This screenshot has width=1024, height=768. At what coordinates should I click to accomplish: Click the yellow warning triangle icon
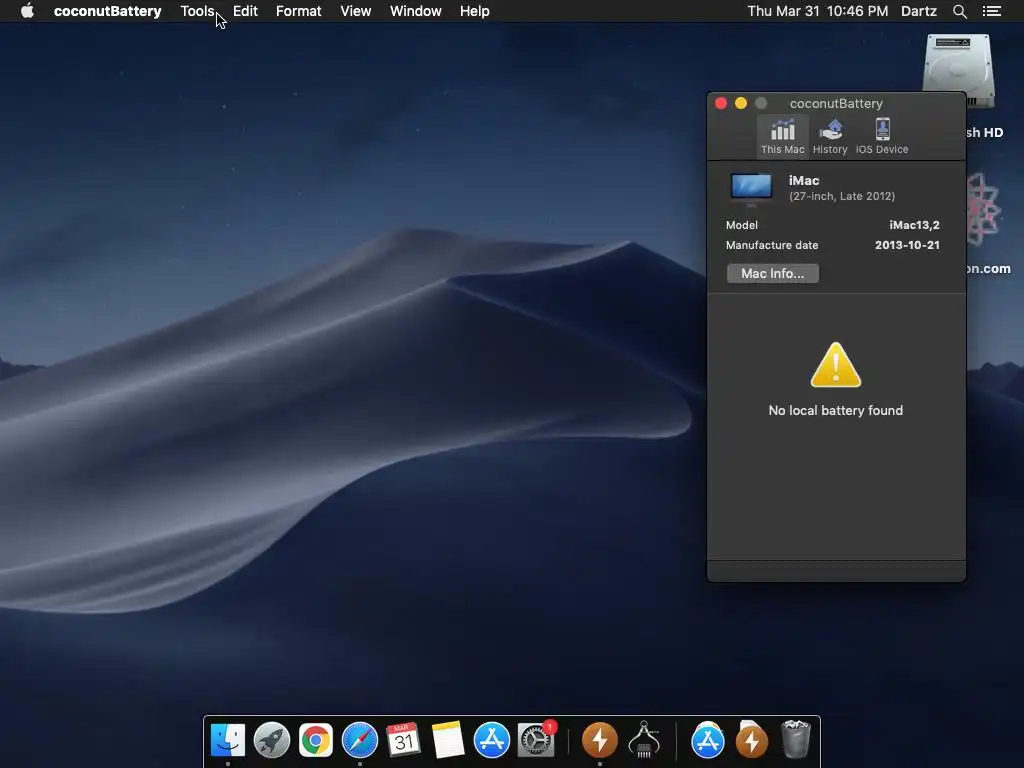835,365
